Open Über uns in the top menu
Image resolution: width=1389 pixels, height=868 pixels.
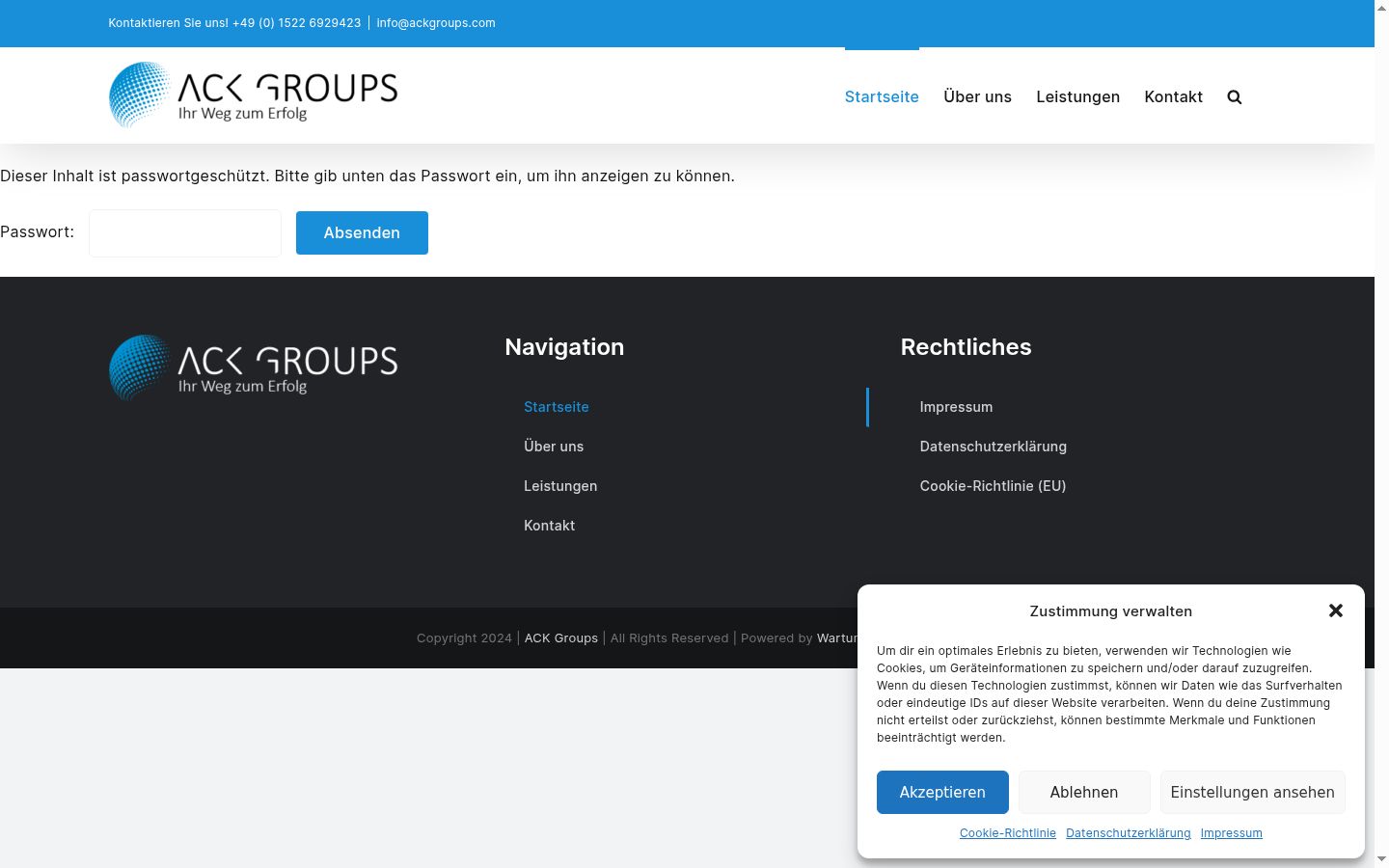click(977, 96)
